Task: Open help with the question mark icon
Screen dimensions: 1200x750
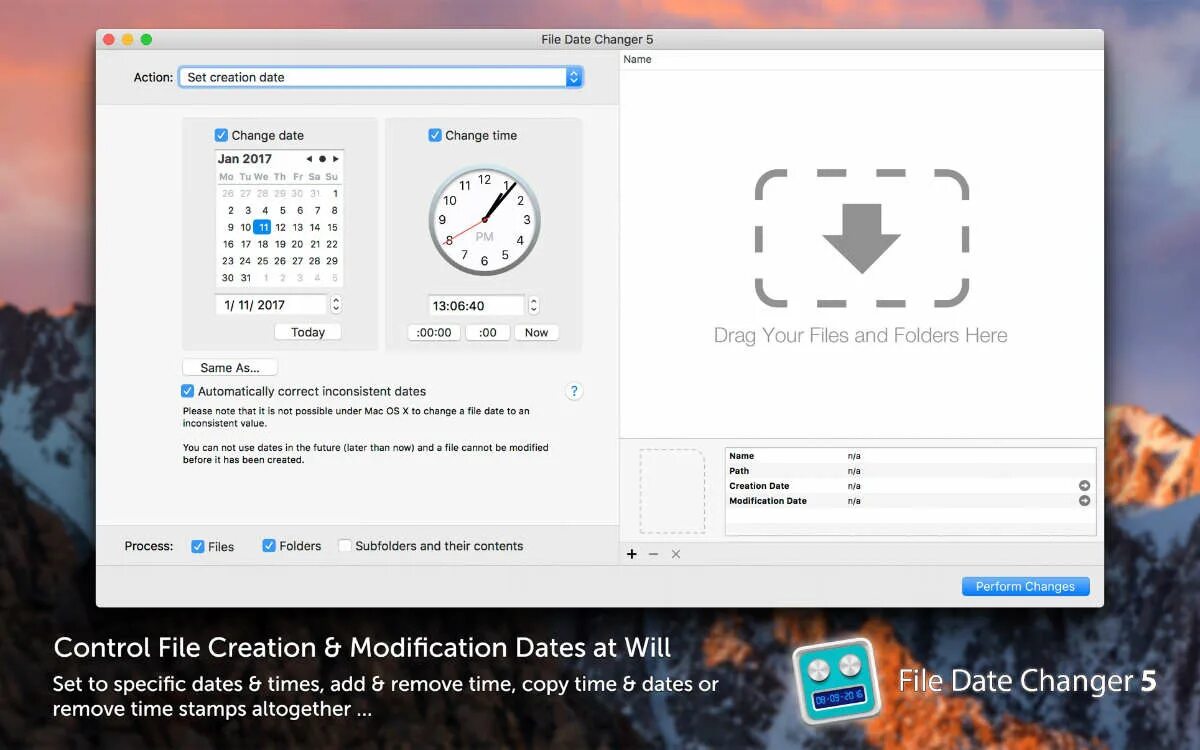Action: pos(574,391)
